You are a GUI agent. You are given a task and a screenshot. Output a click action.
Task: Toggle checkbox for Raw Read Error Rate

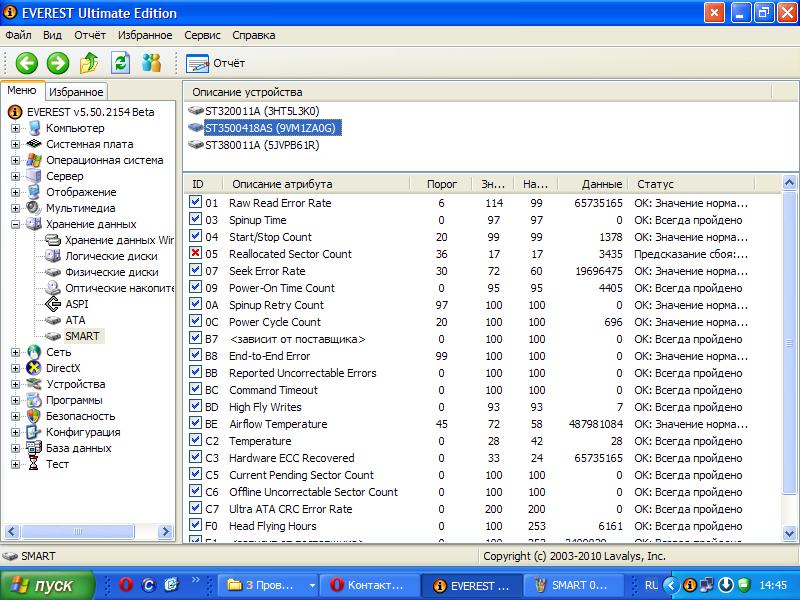click(x=196, y=203)
